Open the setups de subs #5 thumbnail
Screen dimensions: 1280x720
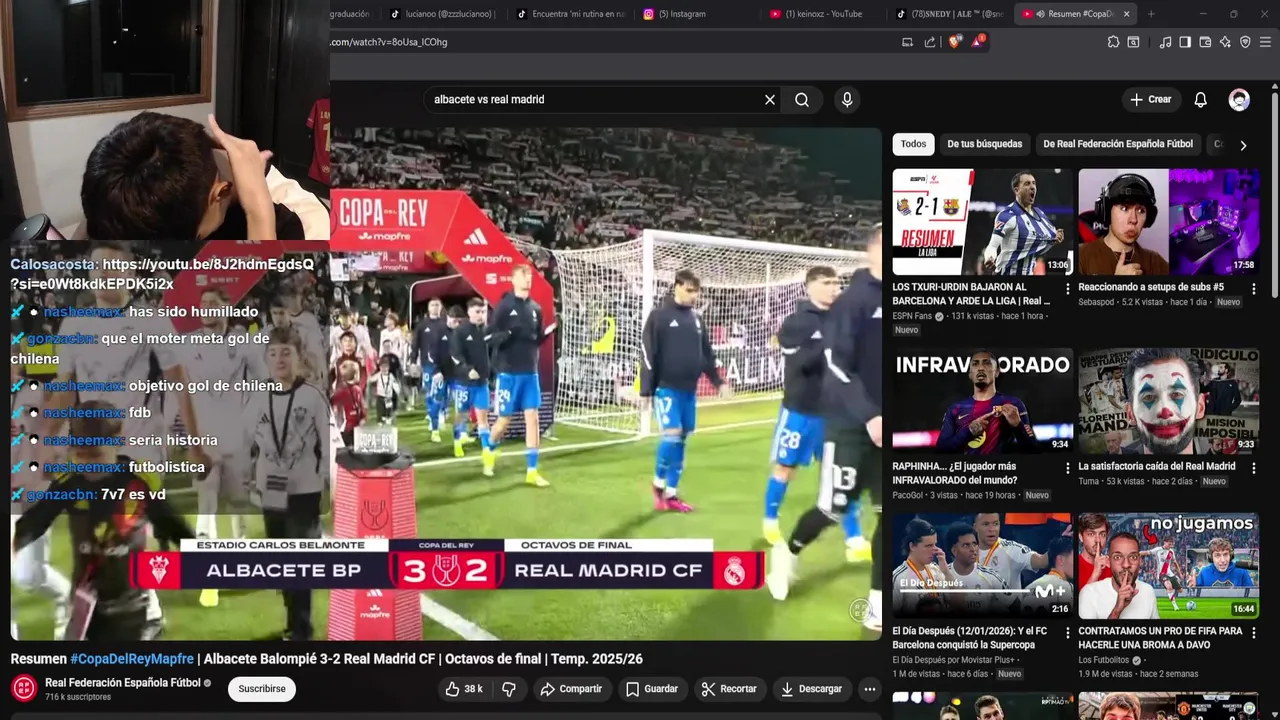tap(1168, 222)
